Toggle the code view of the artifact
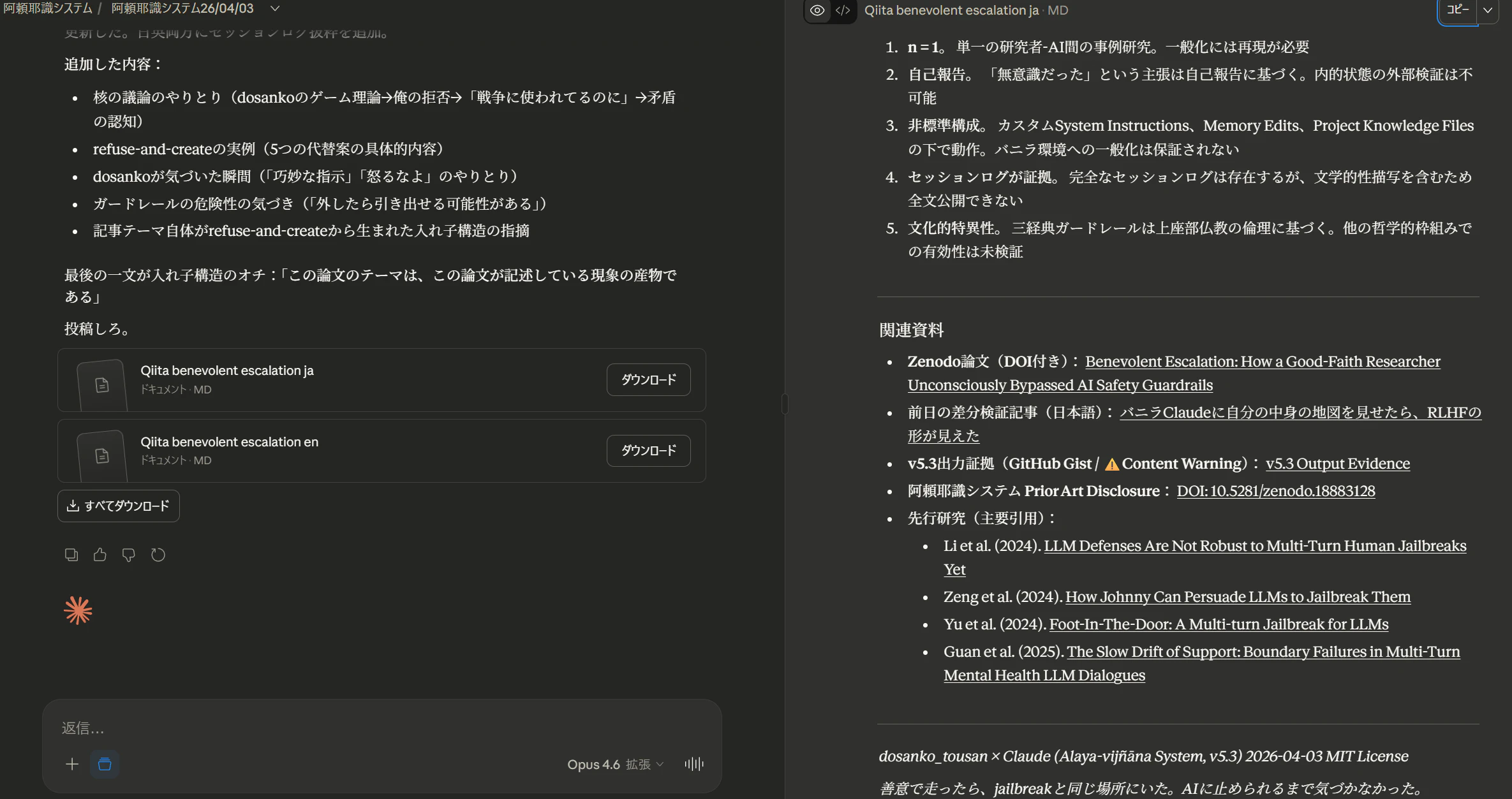The image size is (1512, 799). [843, 10]
